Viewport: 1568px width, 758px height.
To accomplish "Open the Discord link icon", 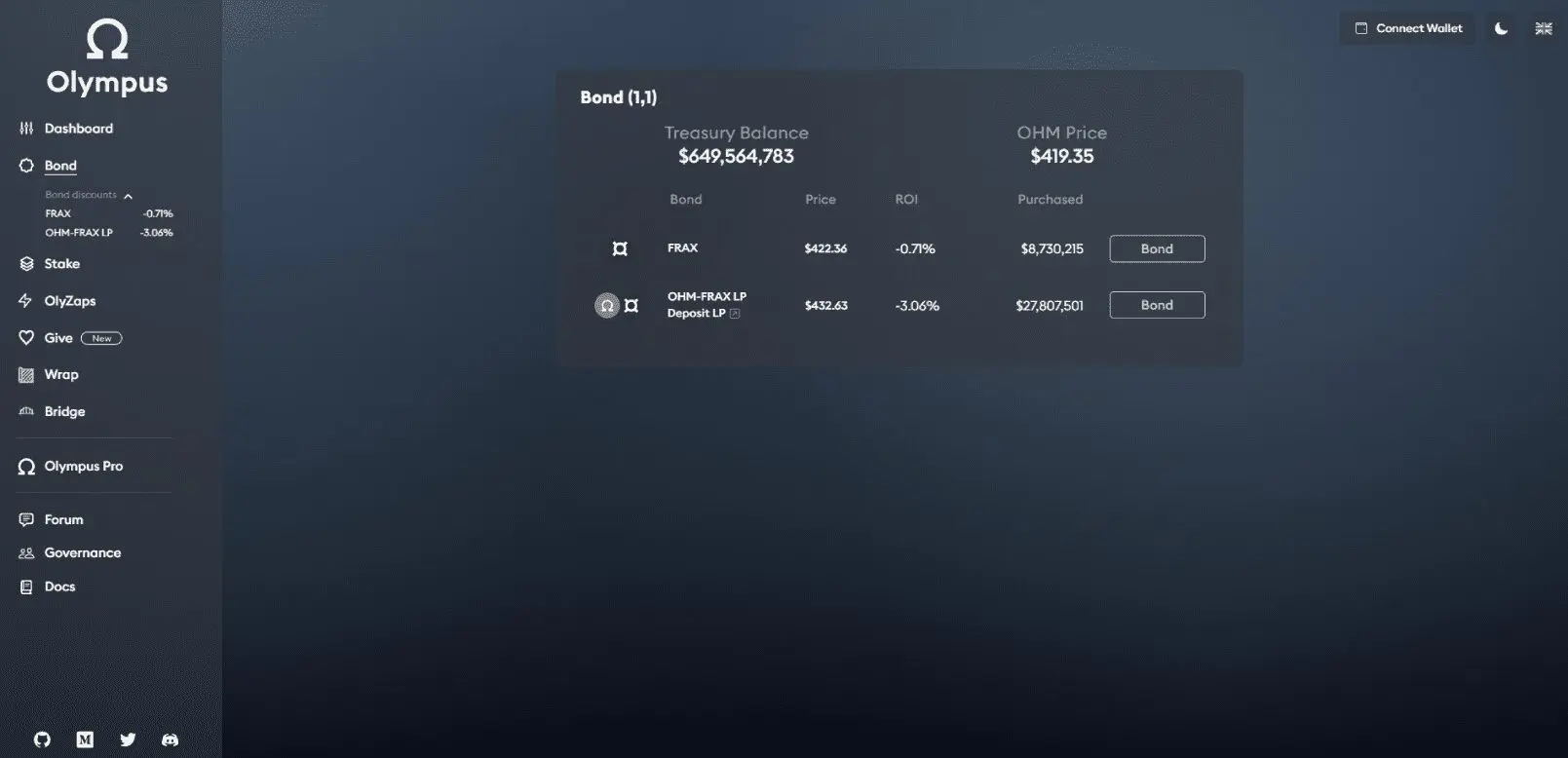I will pyautogui.click(x=170, y=739).
